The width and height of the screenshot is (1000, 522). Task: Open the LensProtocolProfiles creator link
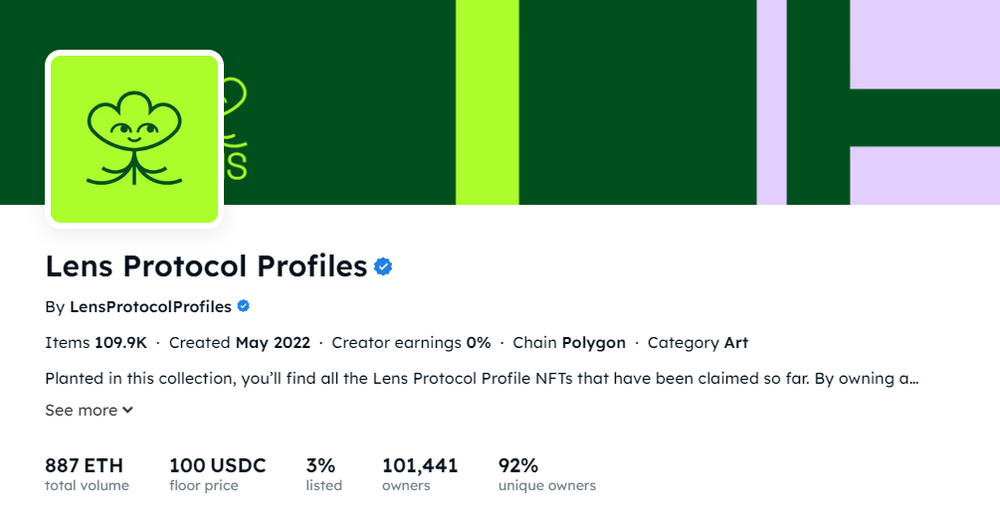(151, 307)
